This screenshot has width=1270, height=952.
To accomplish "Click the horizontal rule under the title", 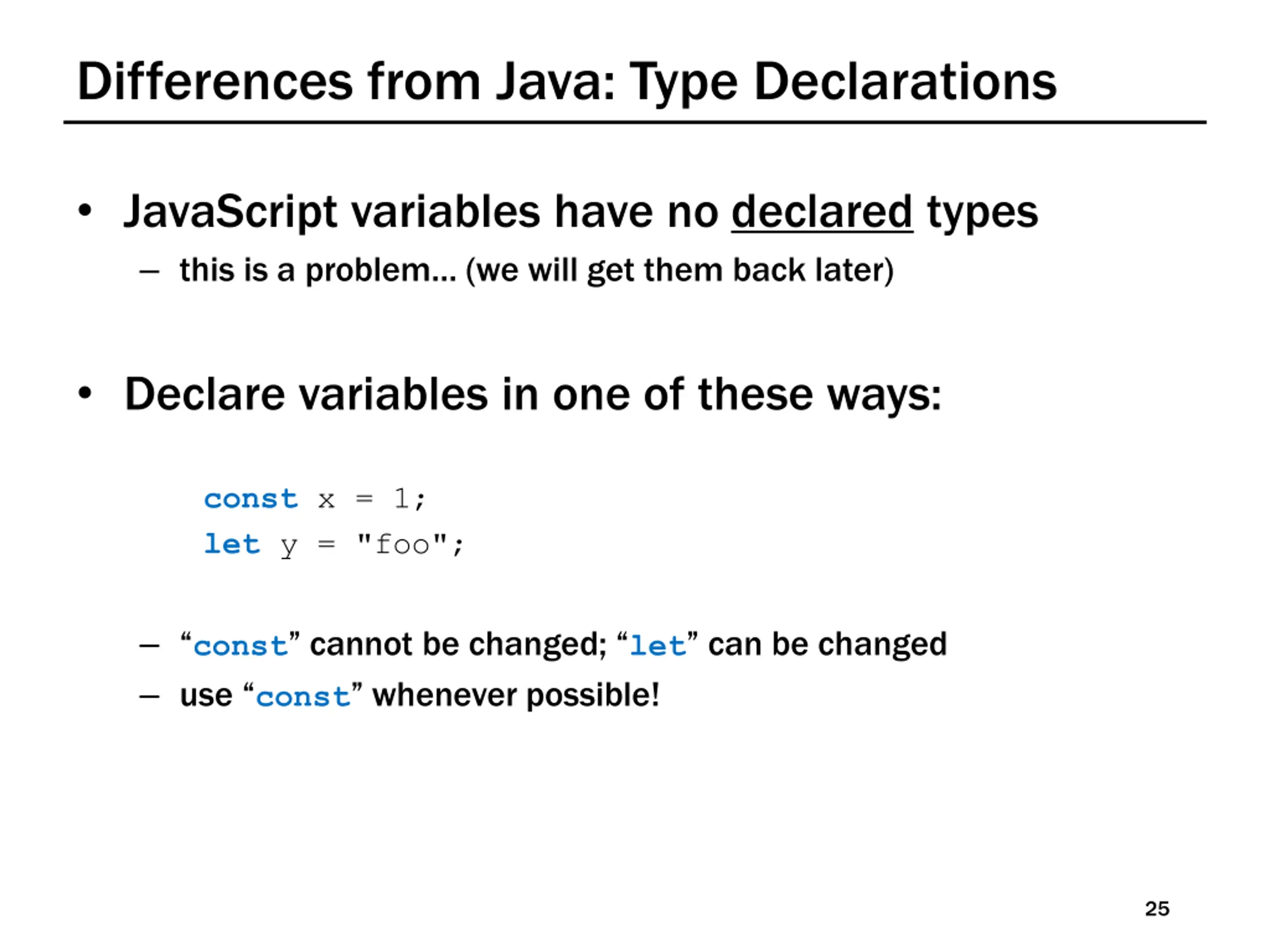I will tap(635, 122).
